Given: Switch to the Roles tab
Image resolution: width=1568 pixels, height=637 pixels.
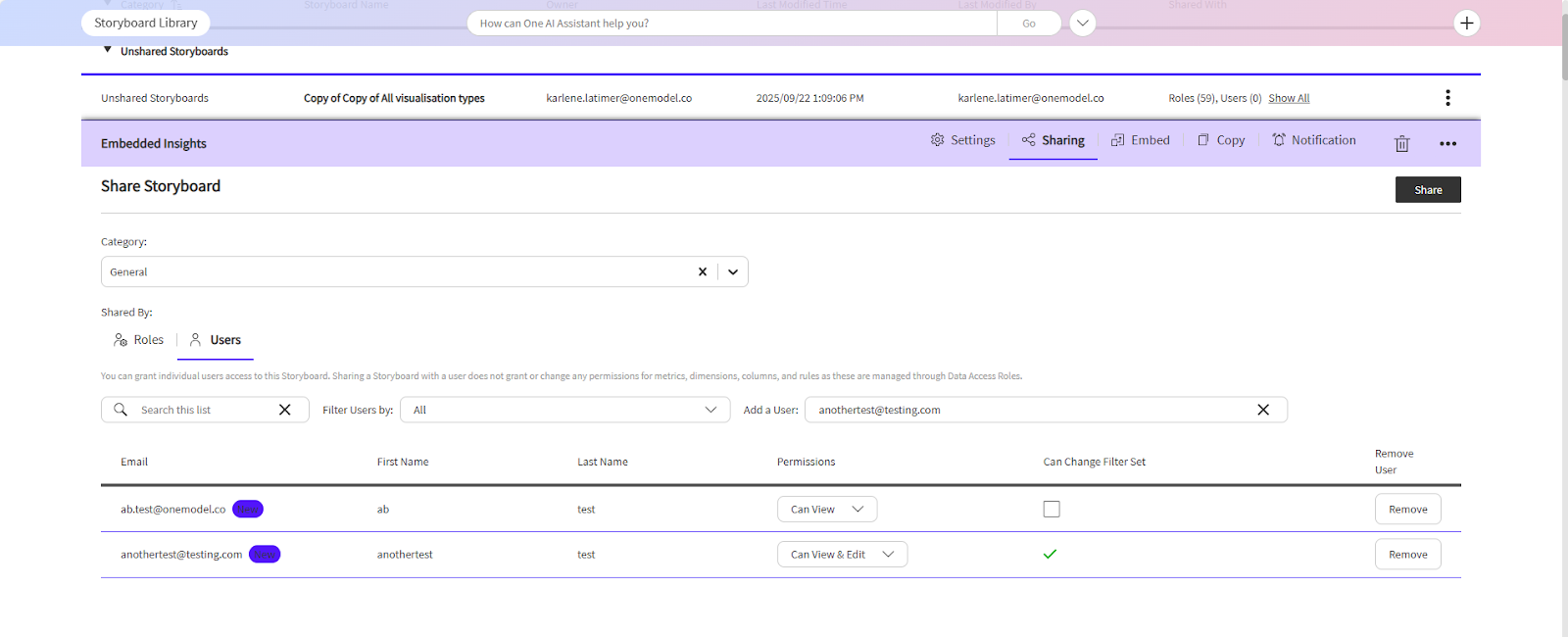Looking at the screenshot, I should 139,340.
